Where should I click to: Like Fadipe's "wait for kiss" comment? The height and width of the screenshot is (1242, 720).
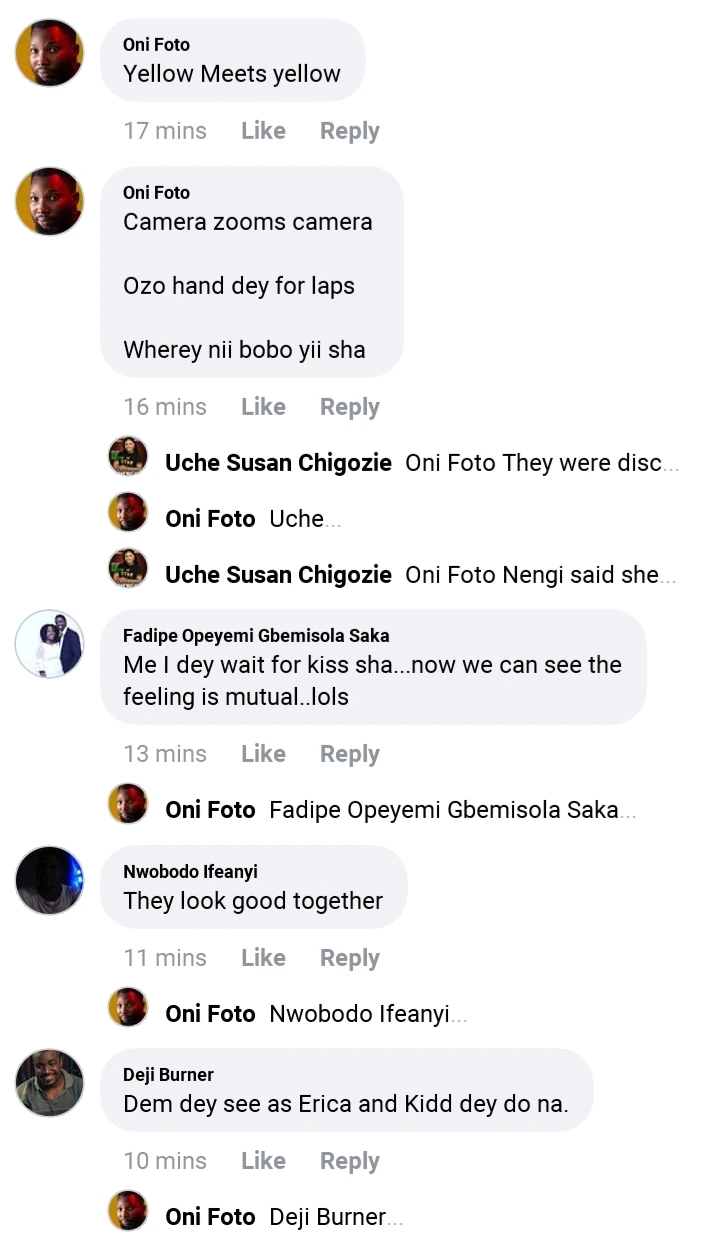pyautogui.click(x=263, y=754)
